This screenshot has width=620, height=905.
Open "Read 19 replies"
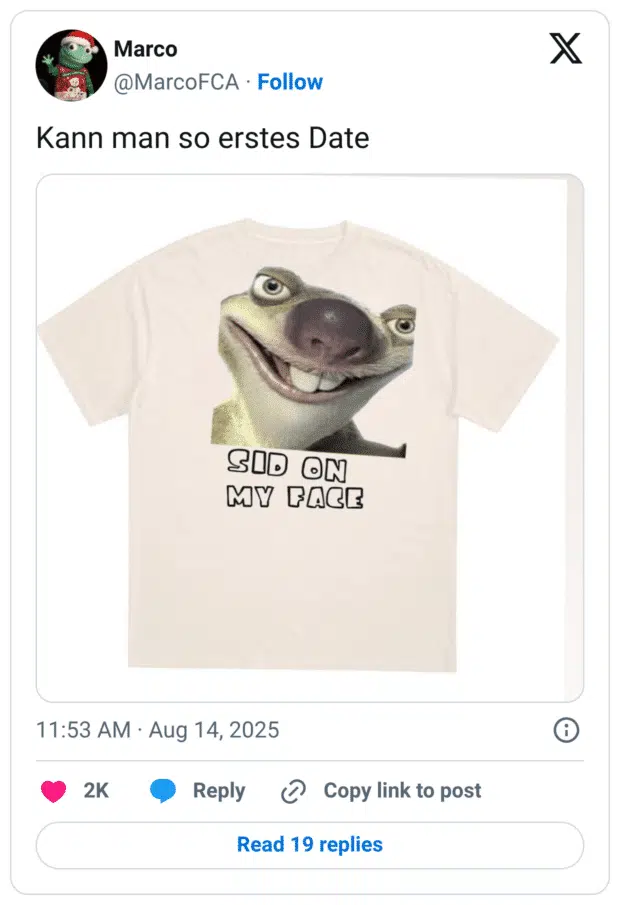point(310,845)
